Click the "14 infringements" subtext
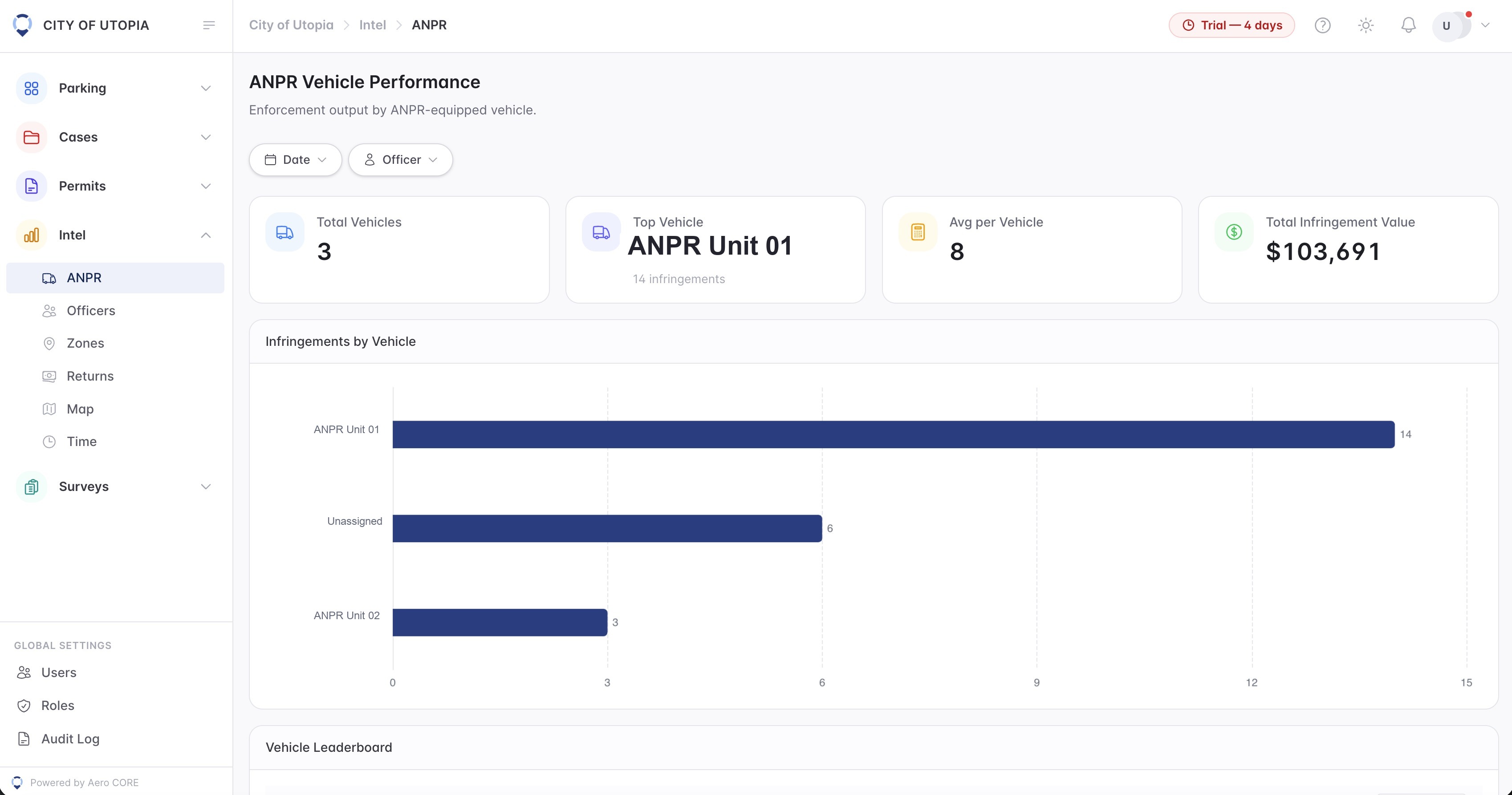The height and width of the screenshot is (795, 1512). 679,279
